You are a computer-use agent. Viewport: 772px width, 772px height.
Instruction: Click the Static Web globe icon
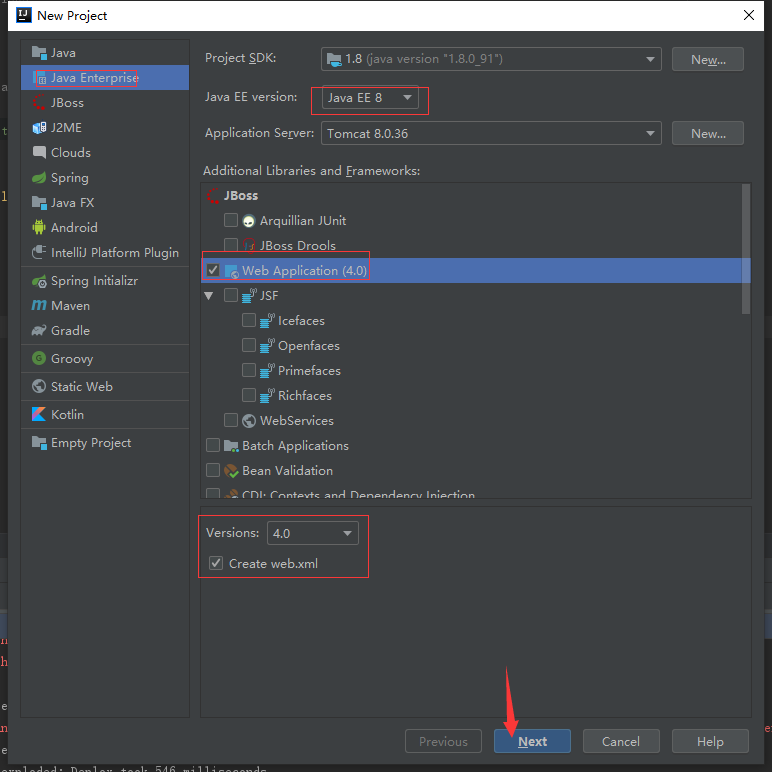pyautogui.click(x=39, y=386)
